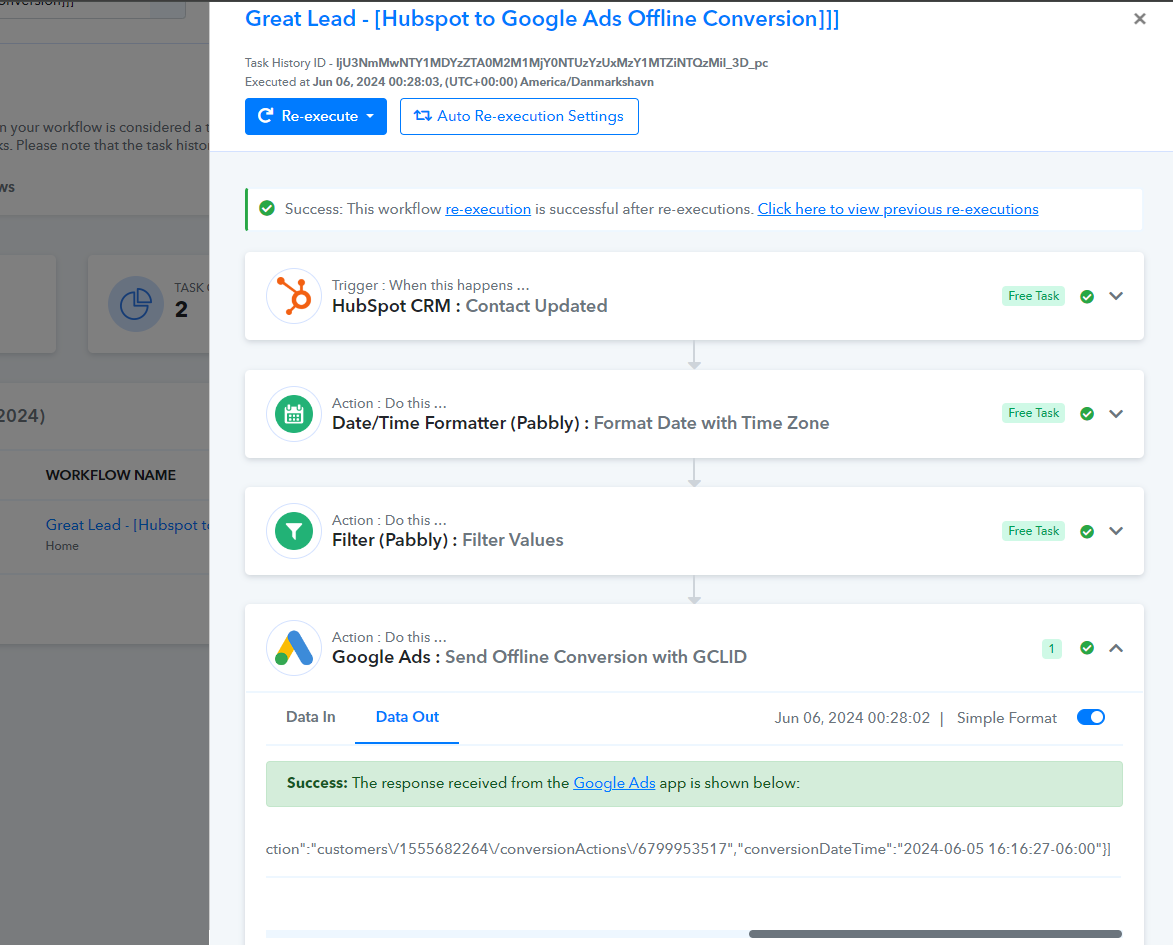1173x945 pixels.
Task: Click the Task History ID value
Action: [x=552, y=63]
